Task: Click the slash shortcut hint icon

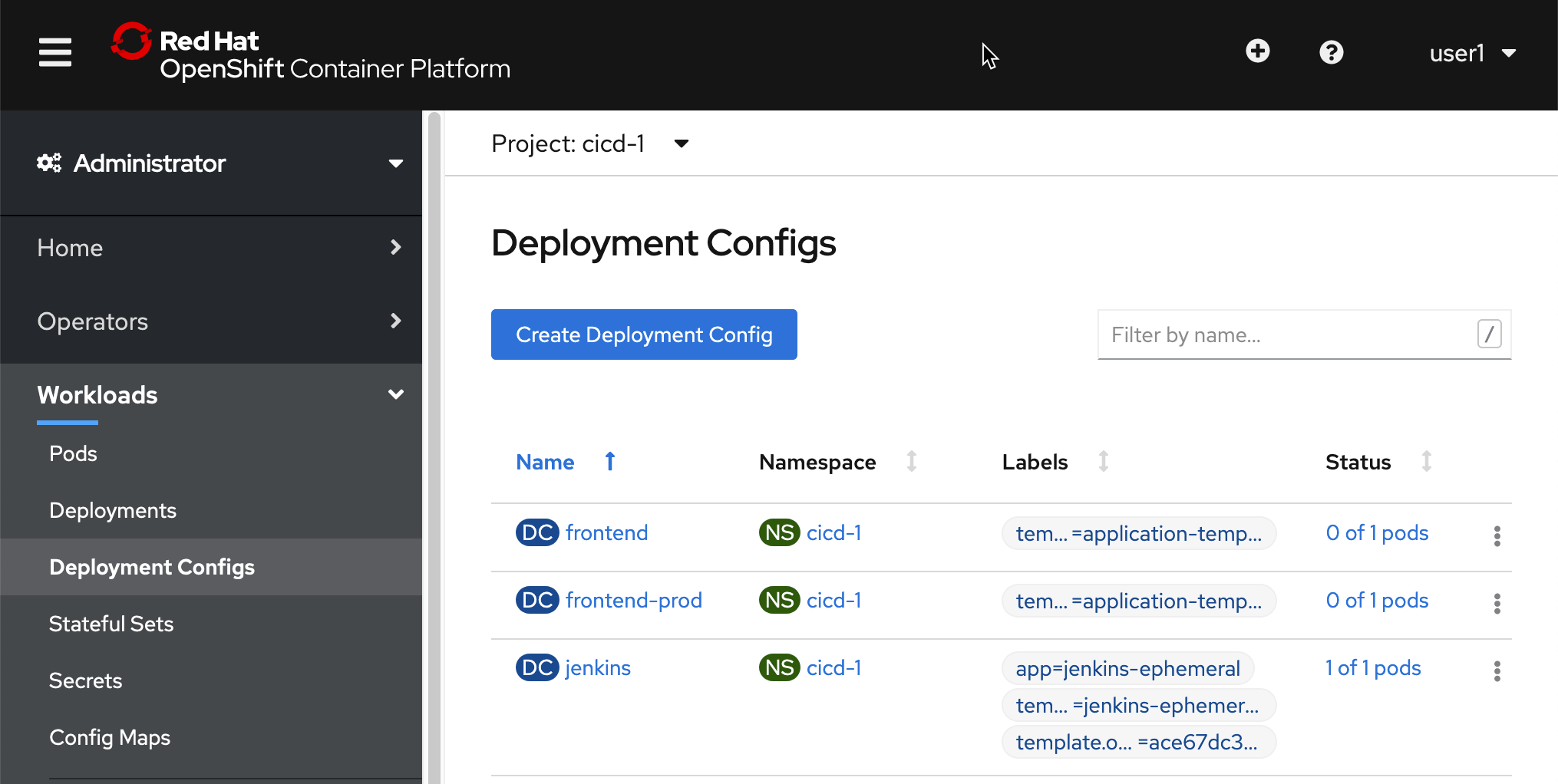Action: [x=1489, y=334]
